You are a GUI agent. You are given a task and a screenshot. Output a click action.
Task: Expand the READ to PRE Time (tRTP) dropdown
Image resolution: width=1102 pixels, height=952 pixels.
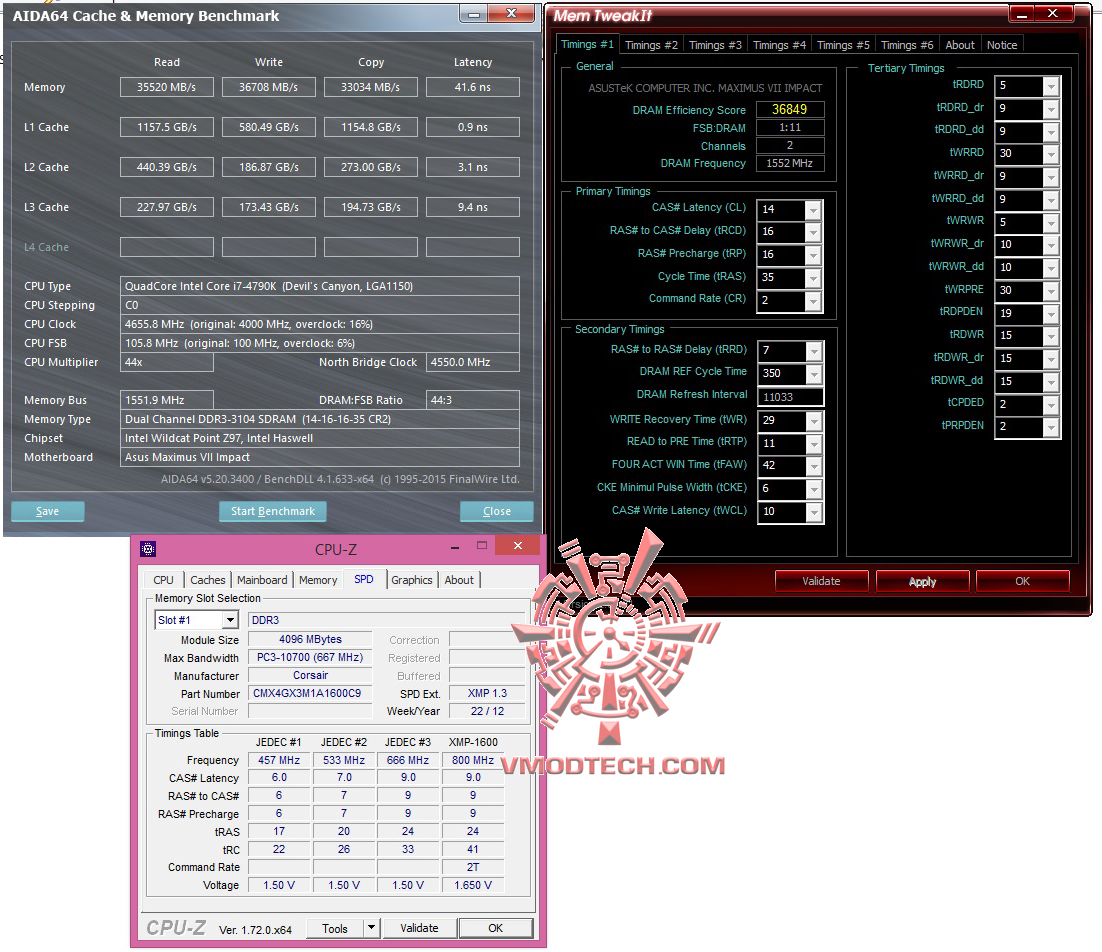coord(813,444)
